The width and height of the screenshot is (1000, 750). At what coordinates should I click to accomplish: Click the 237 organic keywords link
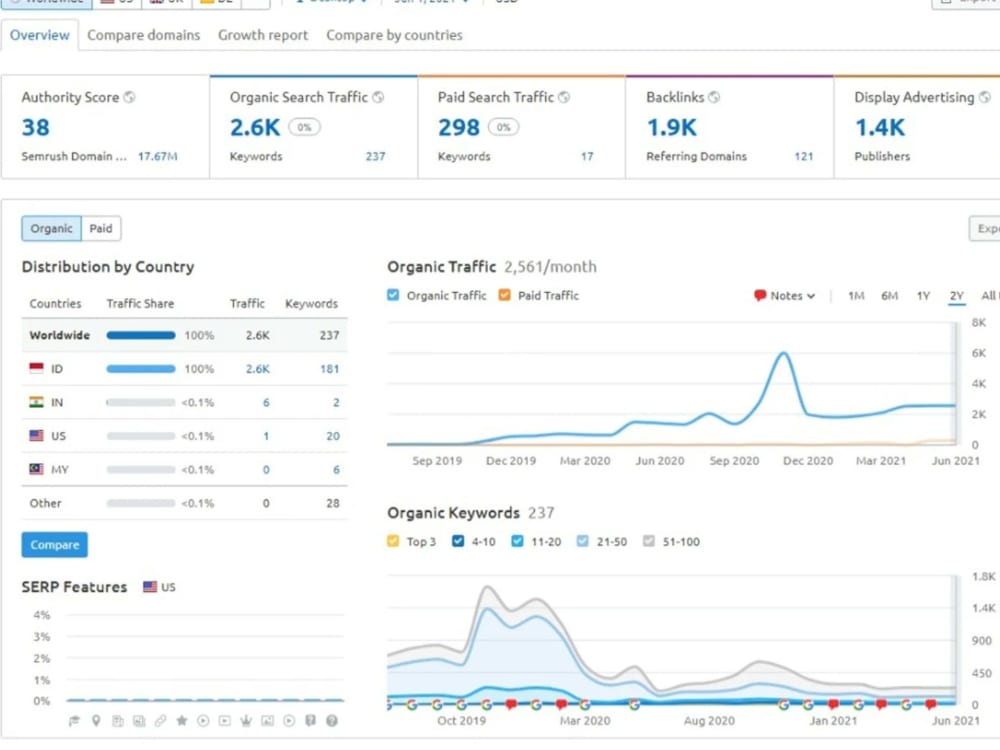coord(376,156)
